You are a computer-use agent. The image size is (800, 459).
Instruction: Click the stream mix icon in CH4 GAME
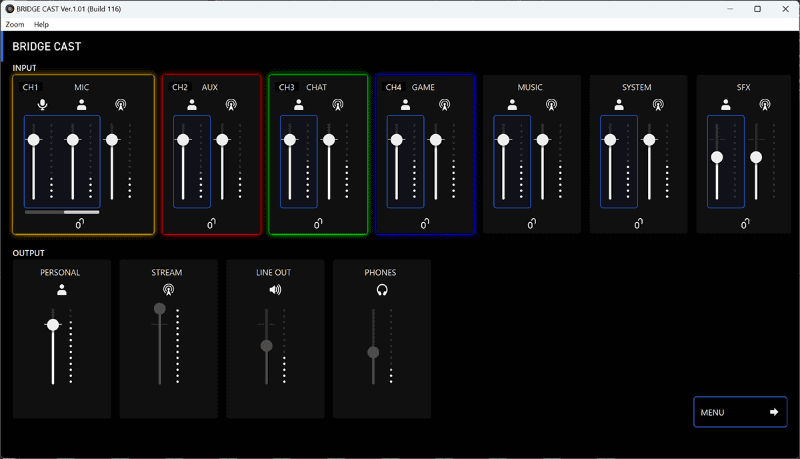pos(444,105)
